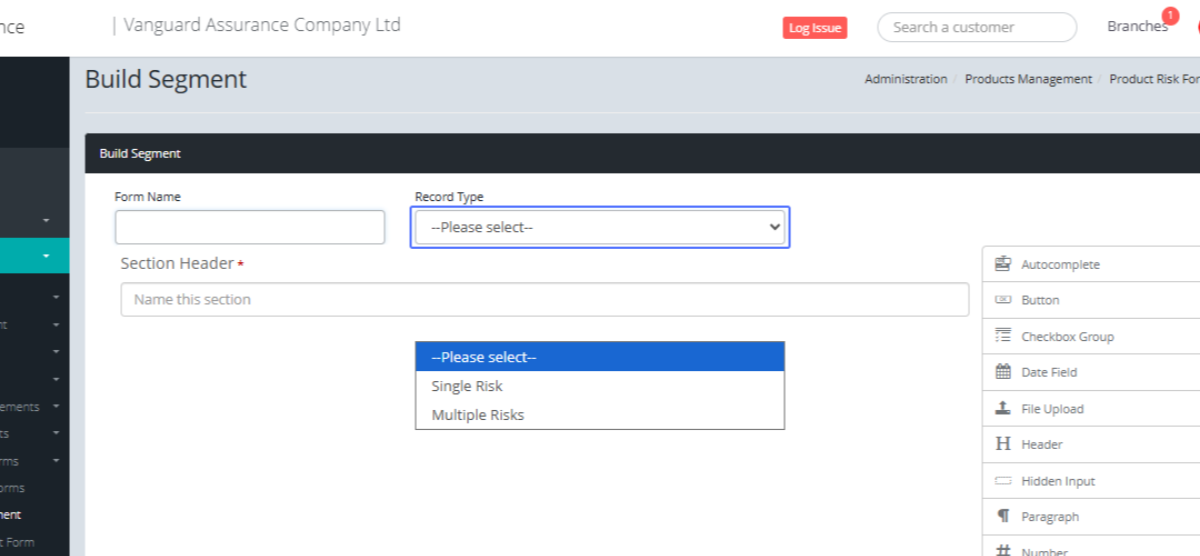Click the Form Name text field

point(249,227)
